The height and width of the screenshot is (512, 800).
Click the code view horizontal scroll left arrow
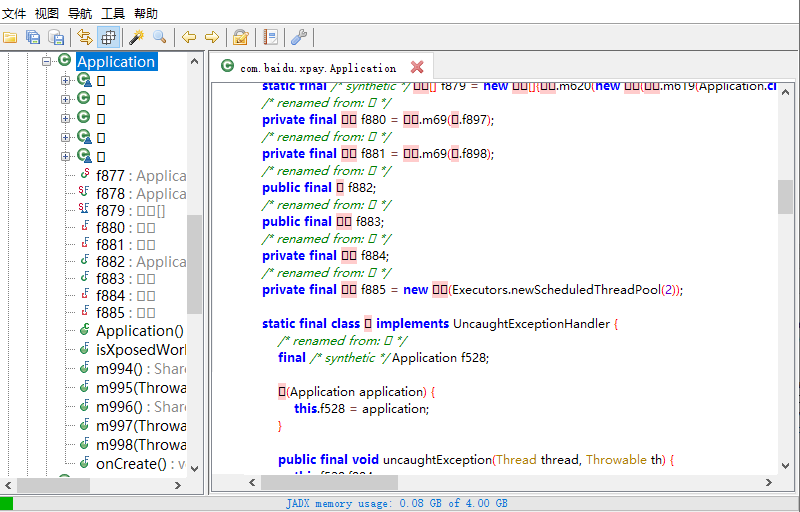[x=252, y=482]
